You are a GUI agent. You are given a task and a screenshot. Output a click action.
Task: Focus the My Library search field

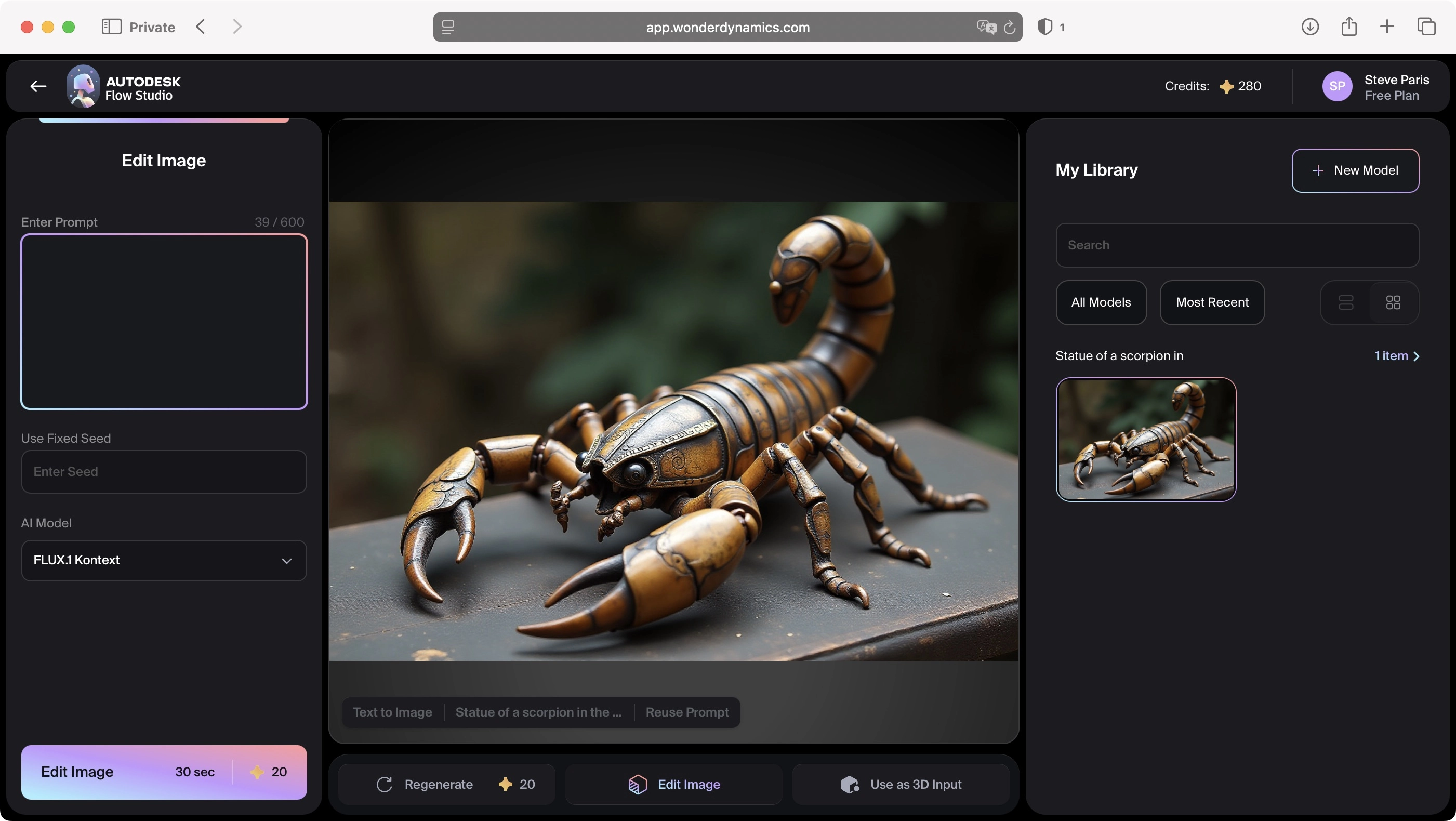pyautogui.click(x=1237, y=245)
